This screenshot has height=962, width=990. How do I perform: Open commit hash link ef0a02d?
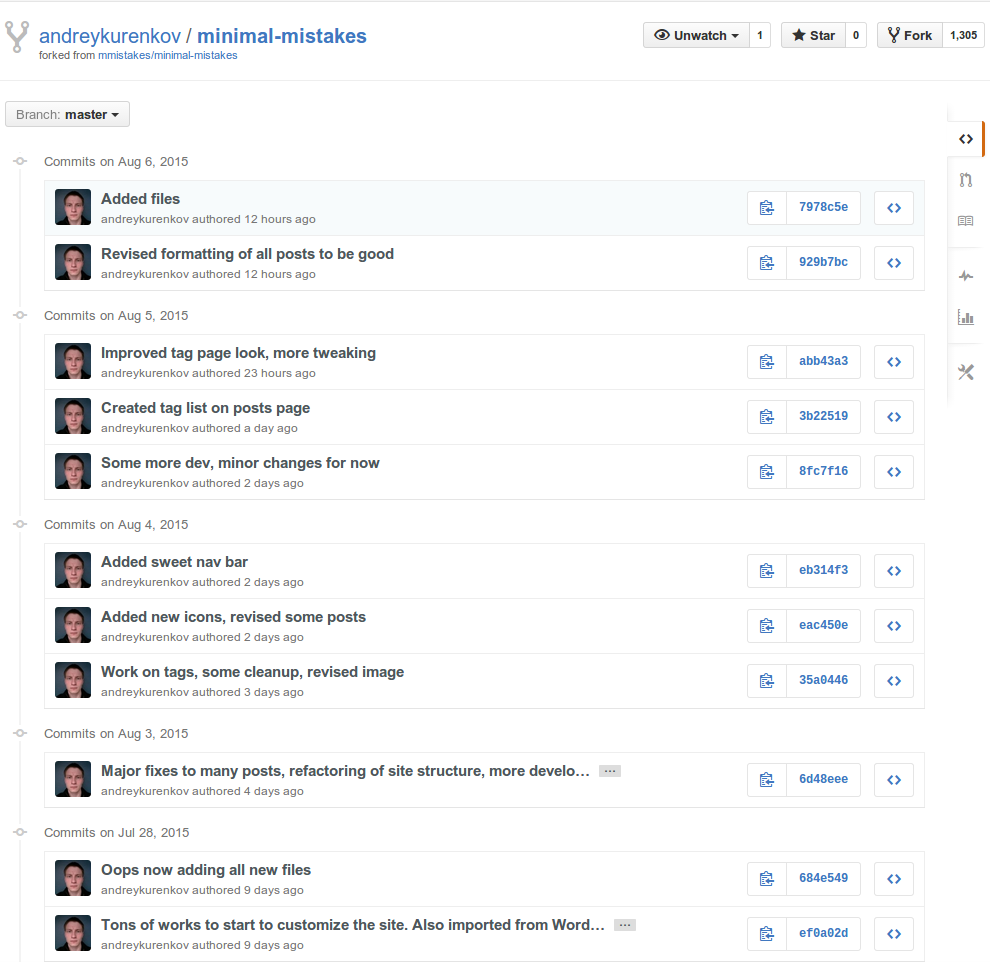tap(823, 934)
